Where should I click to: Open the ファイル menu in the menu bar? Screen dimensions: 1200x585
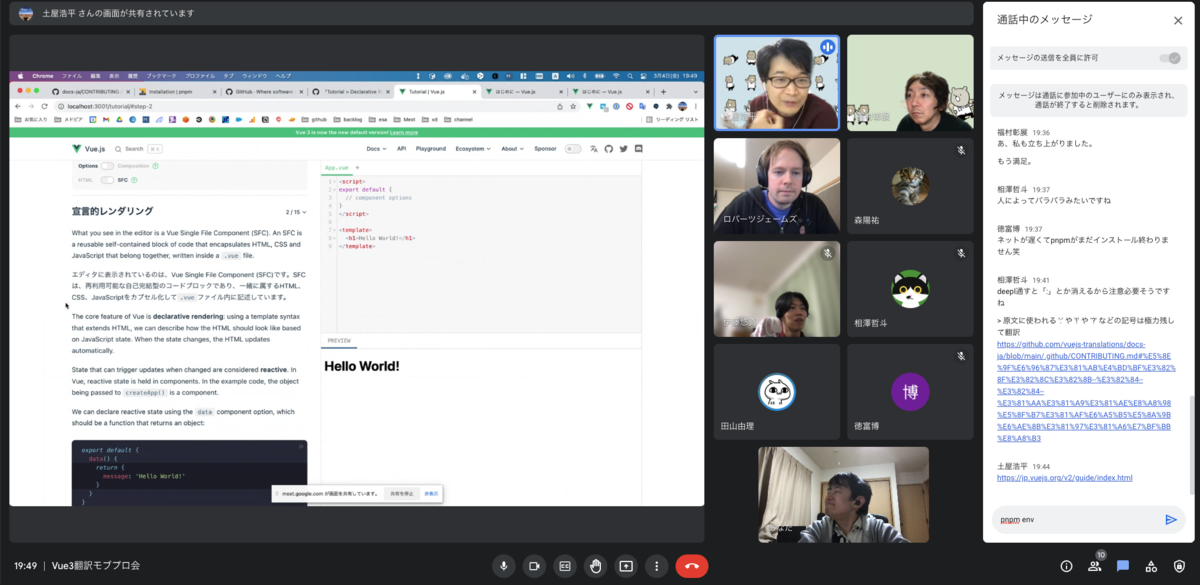click(x=72, y=76)
